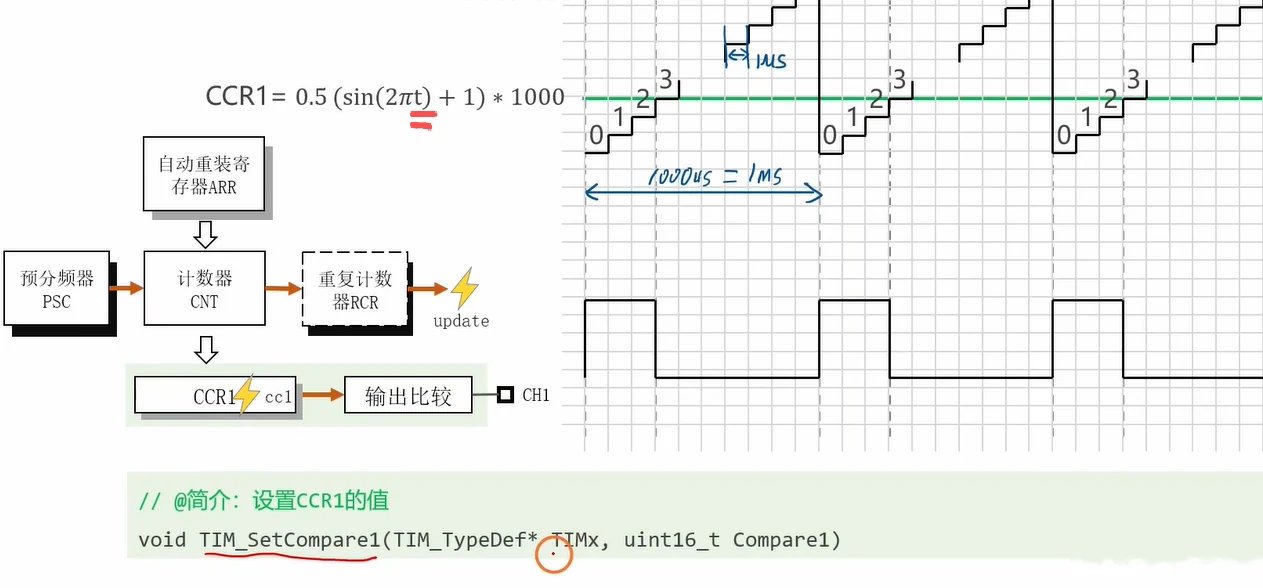Screen dimensions: 1263x588
Task: Click the TIM_TypeDef* type in code
Action: click(466, 540)
